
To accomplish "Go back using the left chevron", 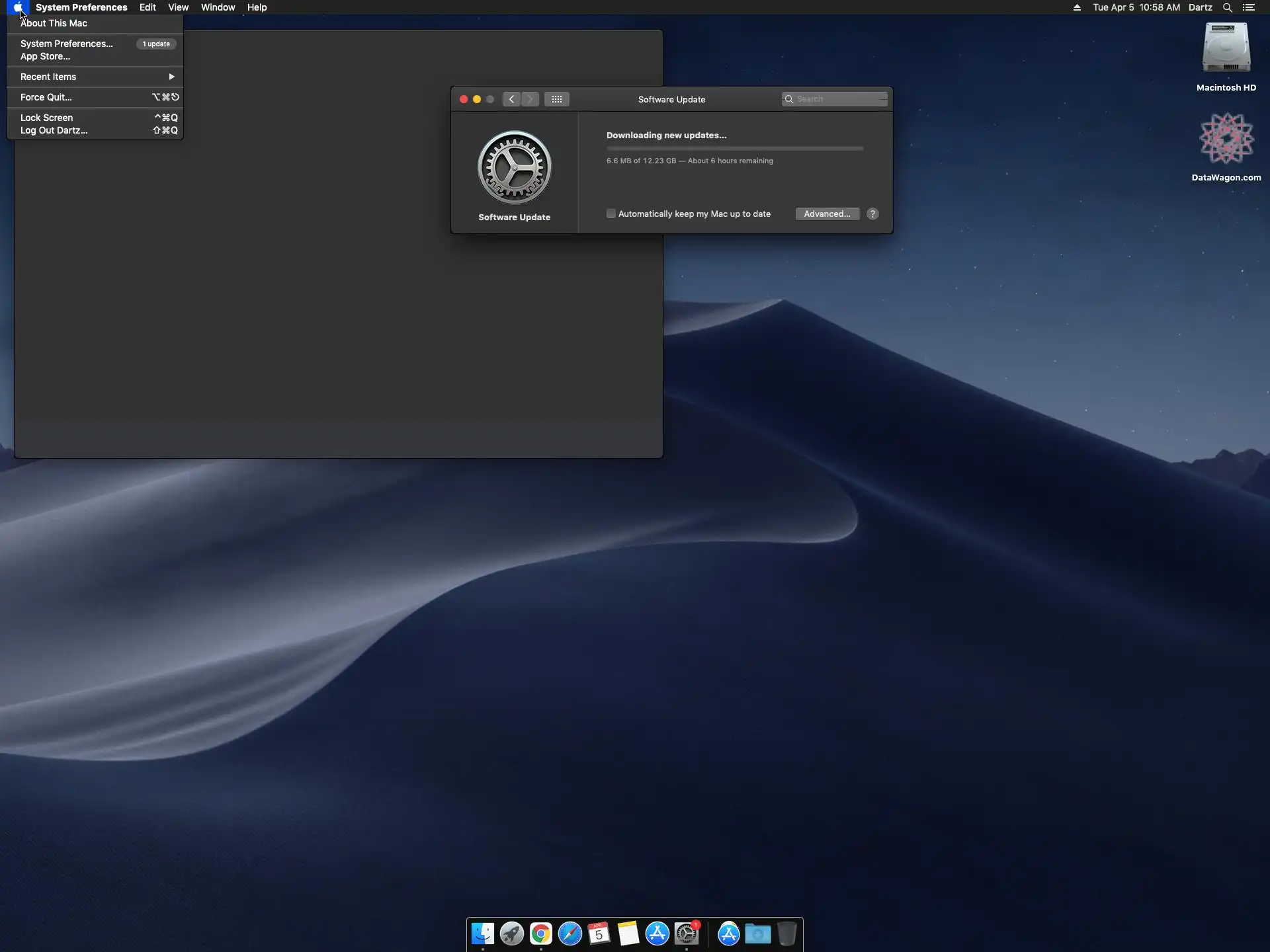I will click(x=511, y=99).
